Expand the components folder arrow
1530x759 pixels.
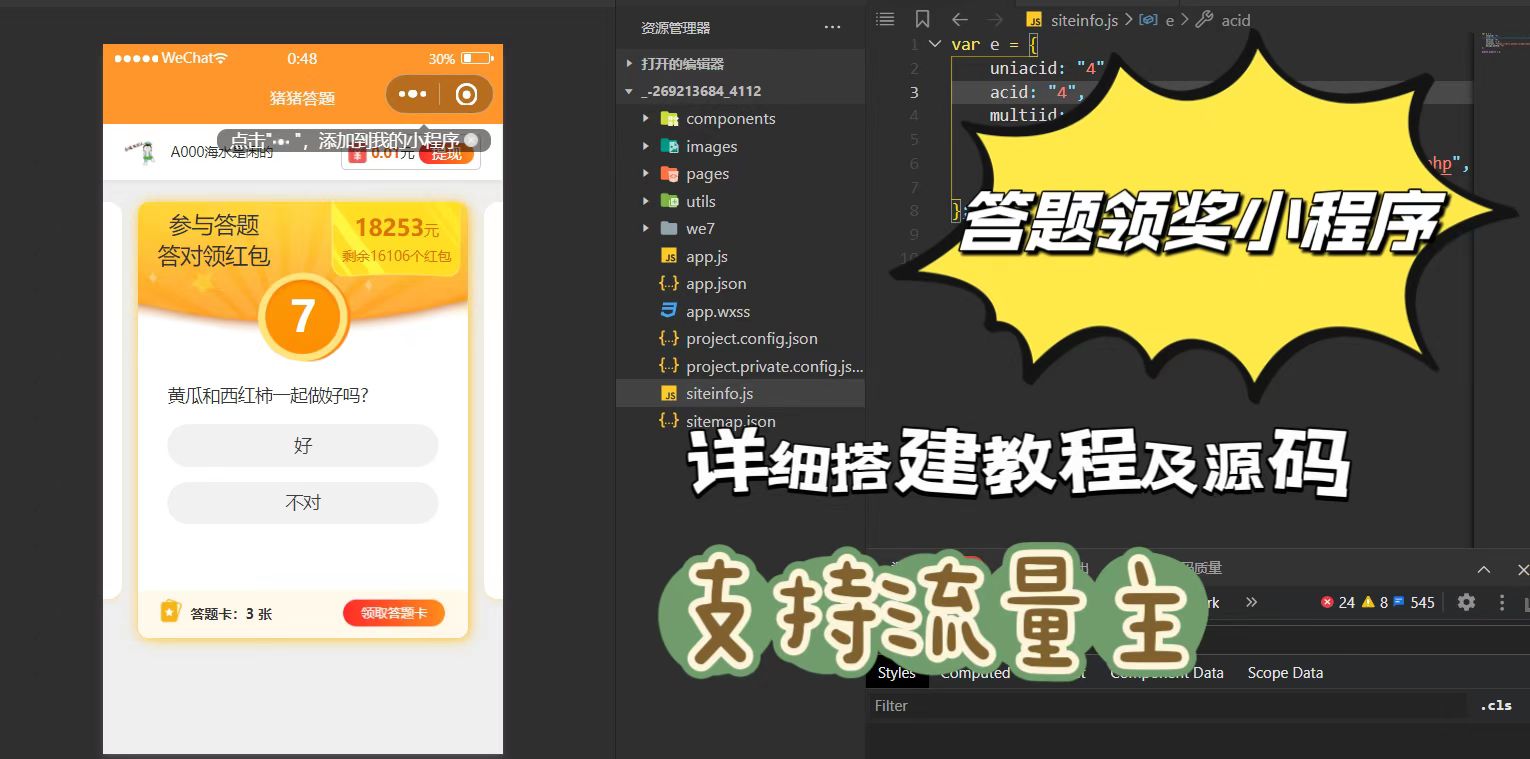click(646, 119)
